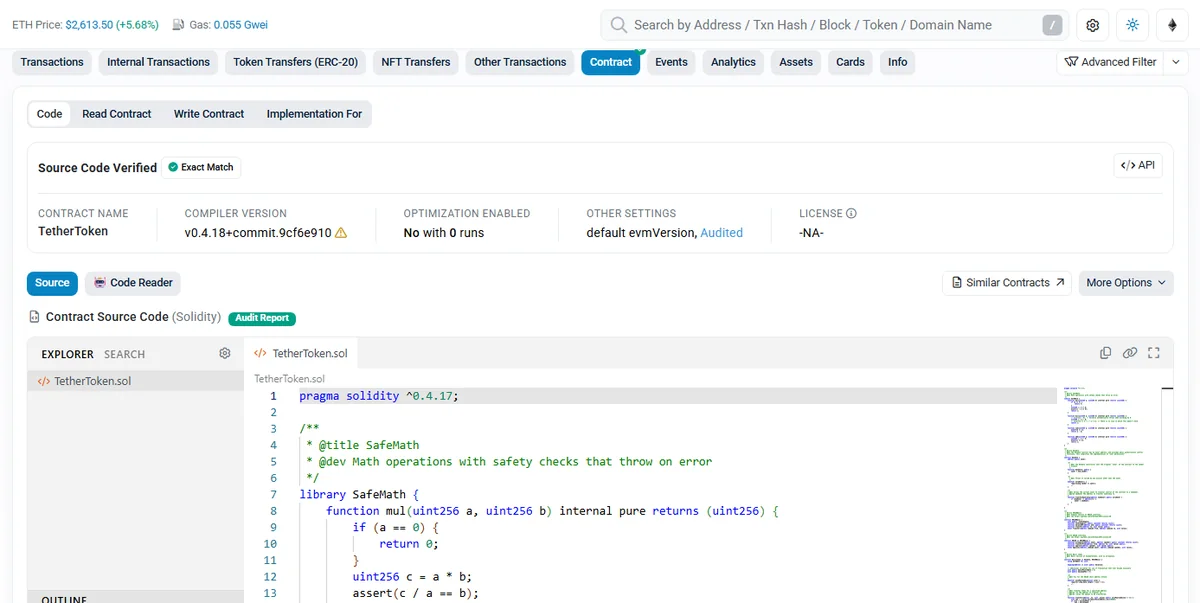
Task: Open the Assets tab
Action: [796, 62]
